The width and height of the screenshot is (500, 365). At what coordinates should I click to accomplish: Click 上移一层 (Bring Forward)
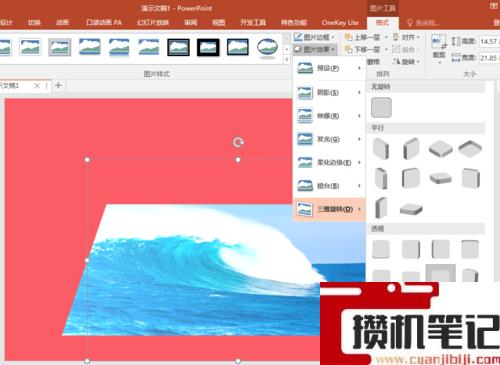click(362, 37)
